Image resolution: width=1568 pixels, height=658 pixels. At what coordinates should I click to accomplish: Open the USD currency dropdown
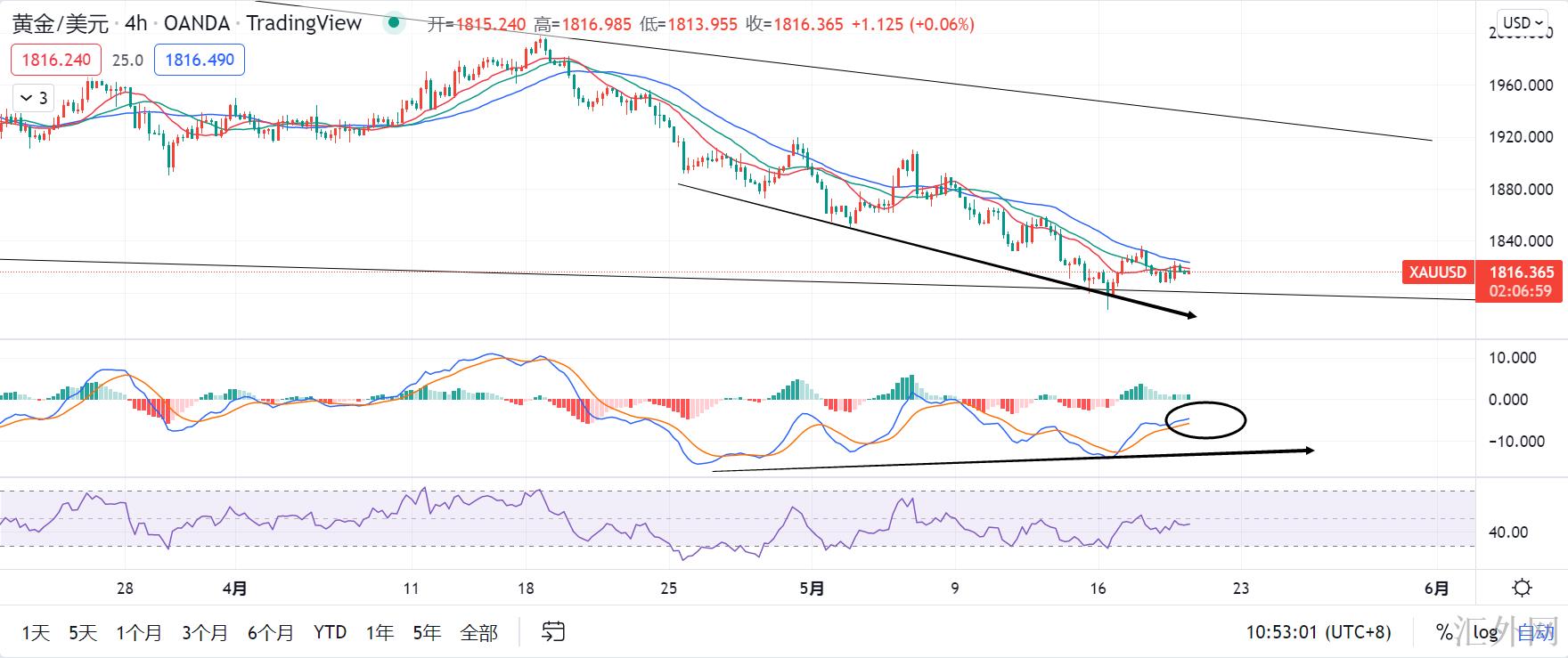[x=1523, y=22]
